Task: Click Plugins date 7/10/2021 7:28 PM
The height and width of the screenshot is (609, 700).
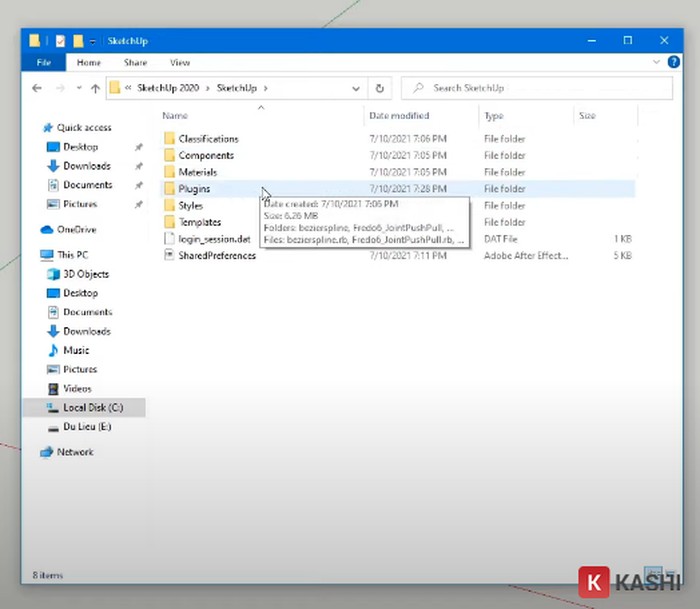Action: (408, 189)
